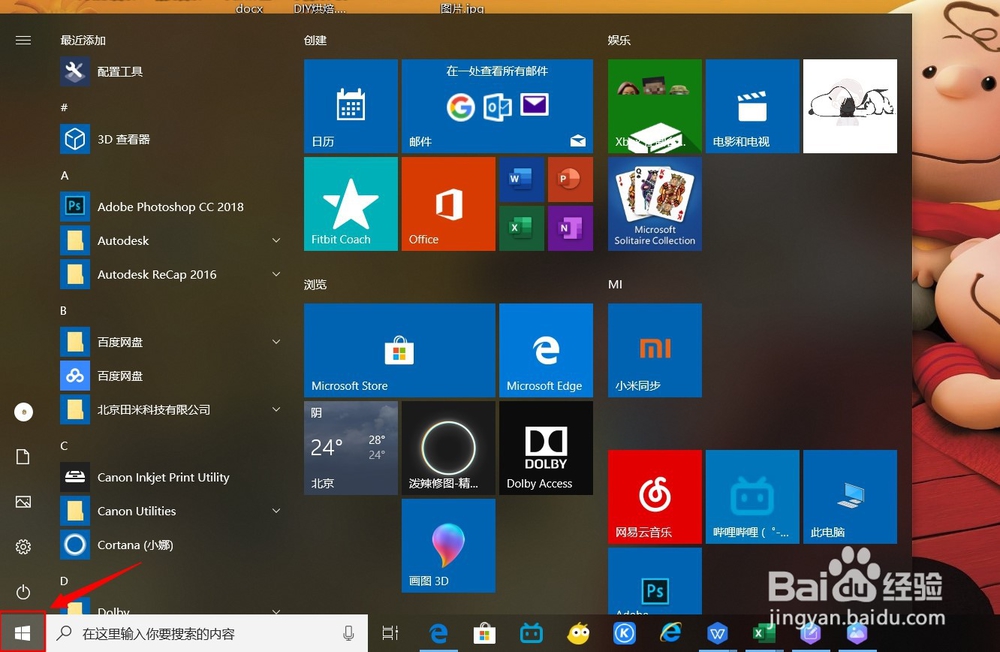Open the 电影和电视 tile

[x=752, y=106]
